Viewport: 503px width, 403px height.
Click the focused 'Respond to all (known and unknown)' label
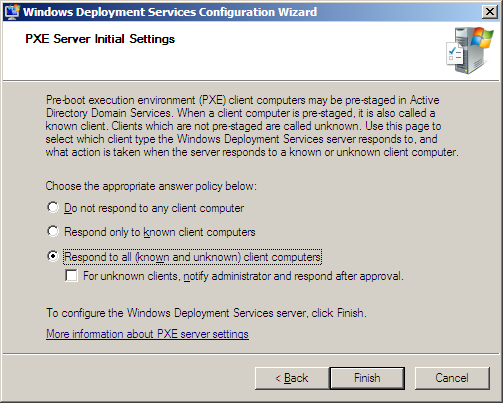(x=192, y=257)
